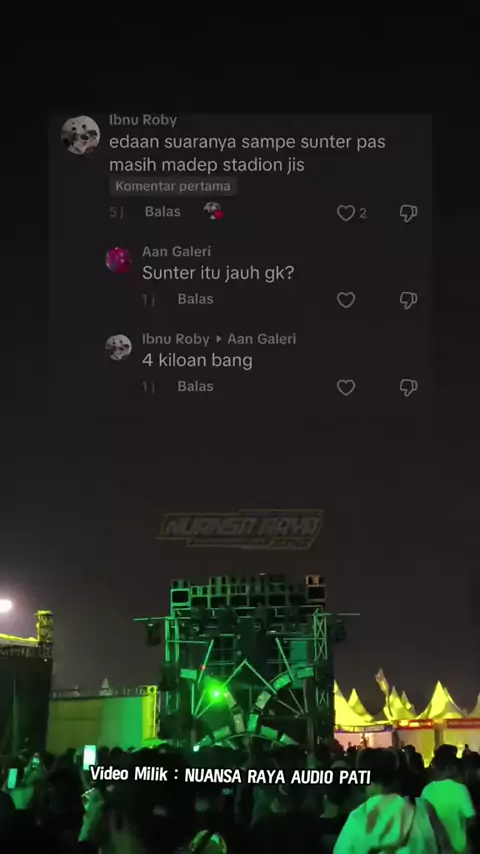This screenshot has width=480, height=854.
Task: Reply to Aan Galeri's comment via Balas
Action: tap(195, 299)
